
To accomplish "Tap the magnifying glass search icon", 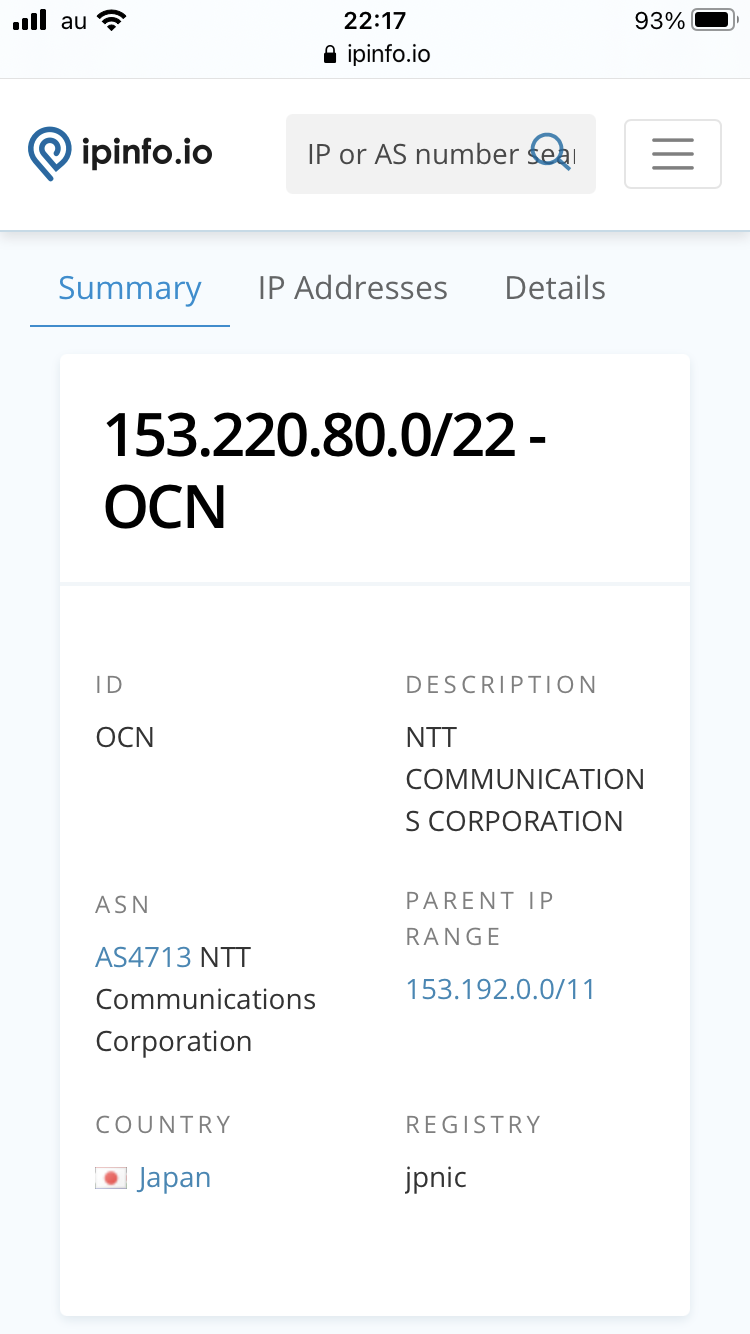I will pos(550,153).
